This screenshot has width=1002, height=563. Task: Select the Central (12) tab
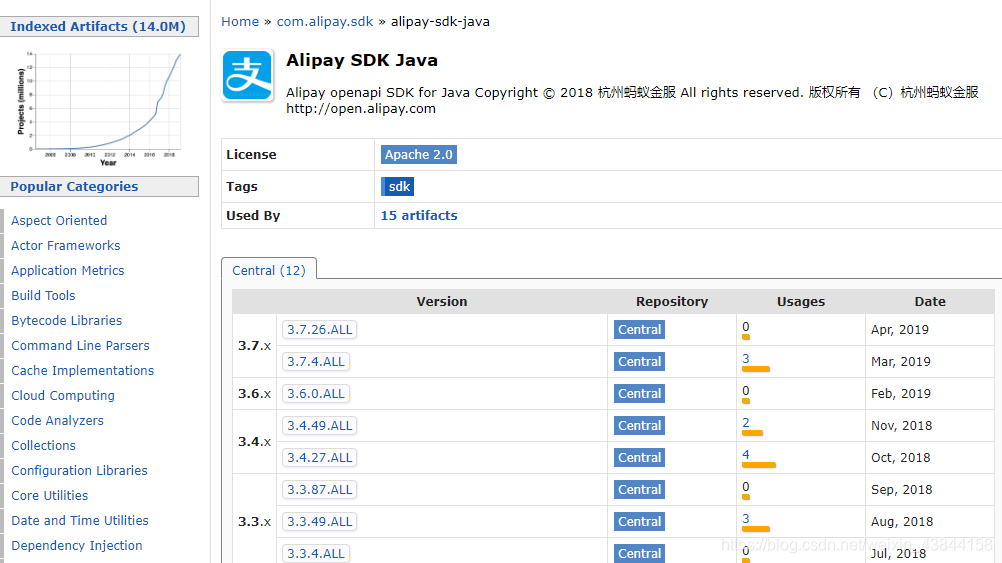268,270
